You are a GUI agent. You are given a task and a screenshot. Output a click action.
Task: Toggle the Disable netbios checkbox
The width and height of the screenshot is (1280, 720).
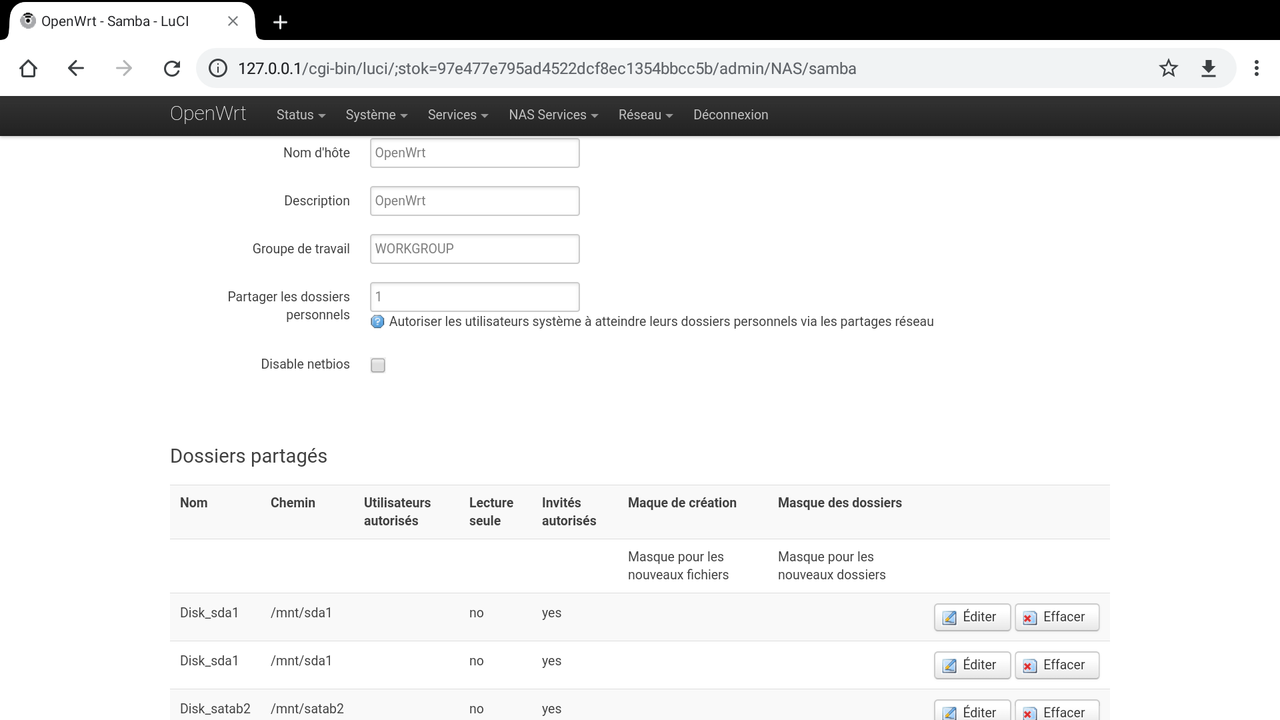click(x=377, y=365)
